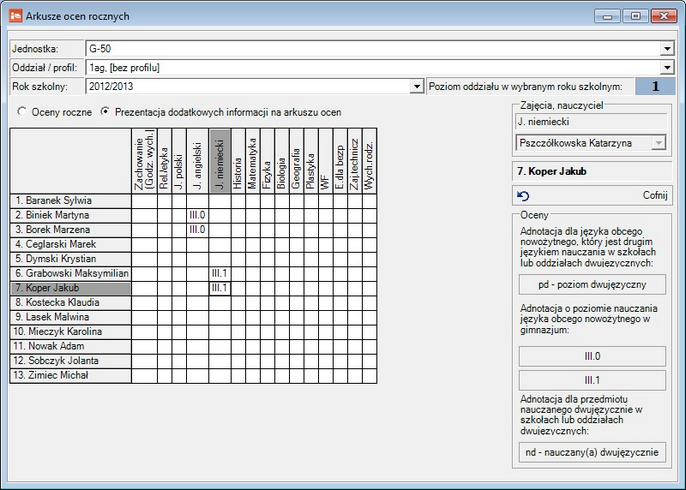Viewport: 686px width, 490px height.
Task: Select the E.dla bezp column header
Action: (x=340, y=161)
